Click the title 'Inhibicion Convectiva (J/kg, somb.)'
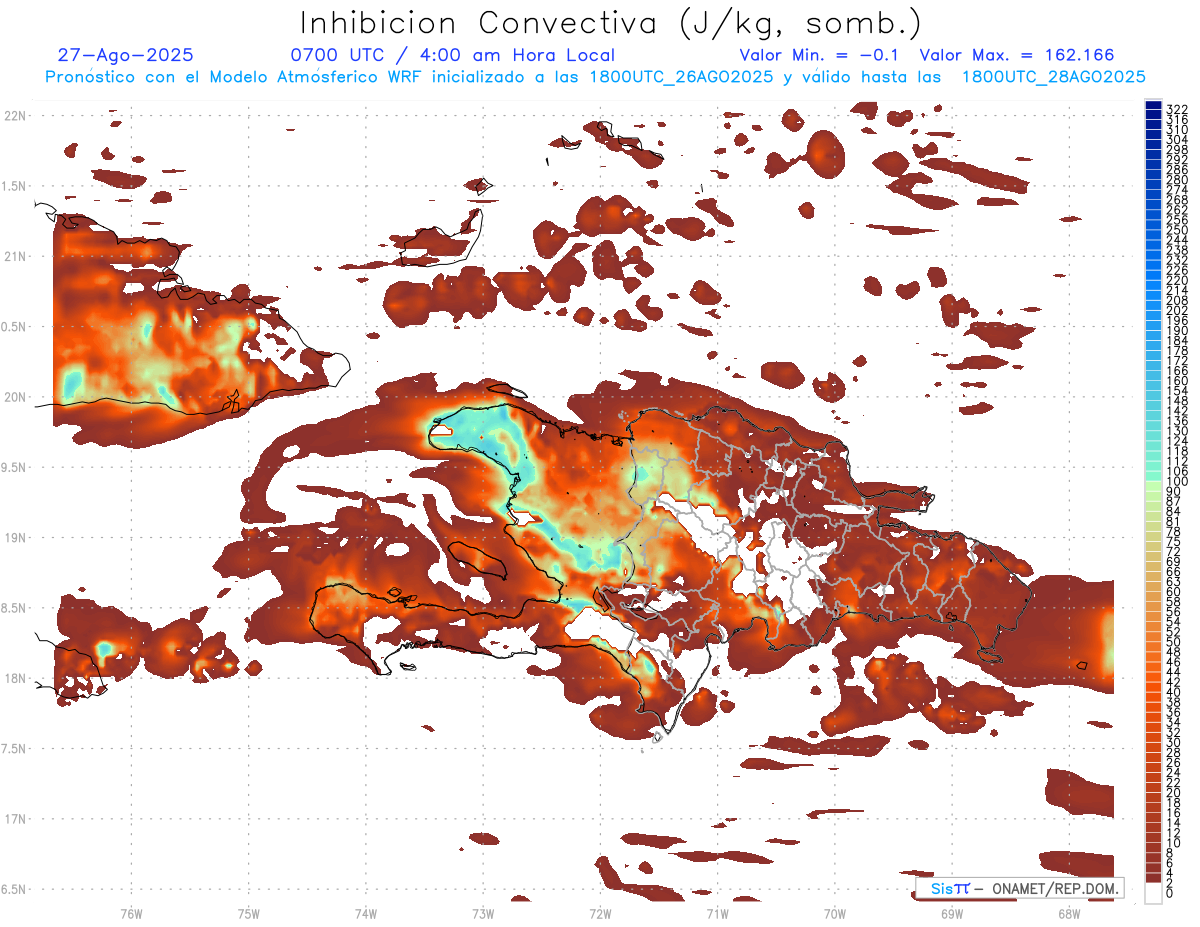The height and width of the screenshot is (927, 1200). click(611, 23)
